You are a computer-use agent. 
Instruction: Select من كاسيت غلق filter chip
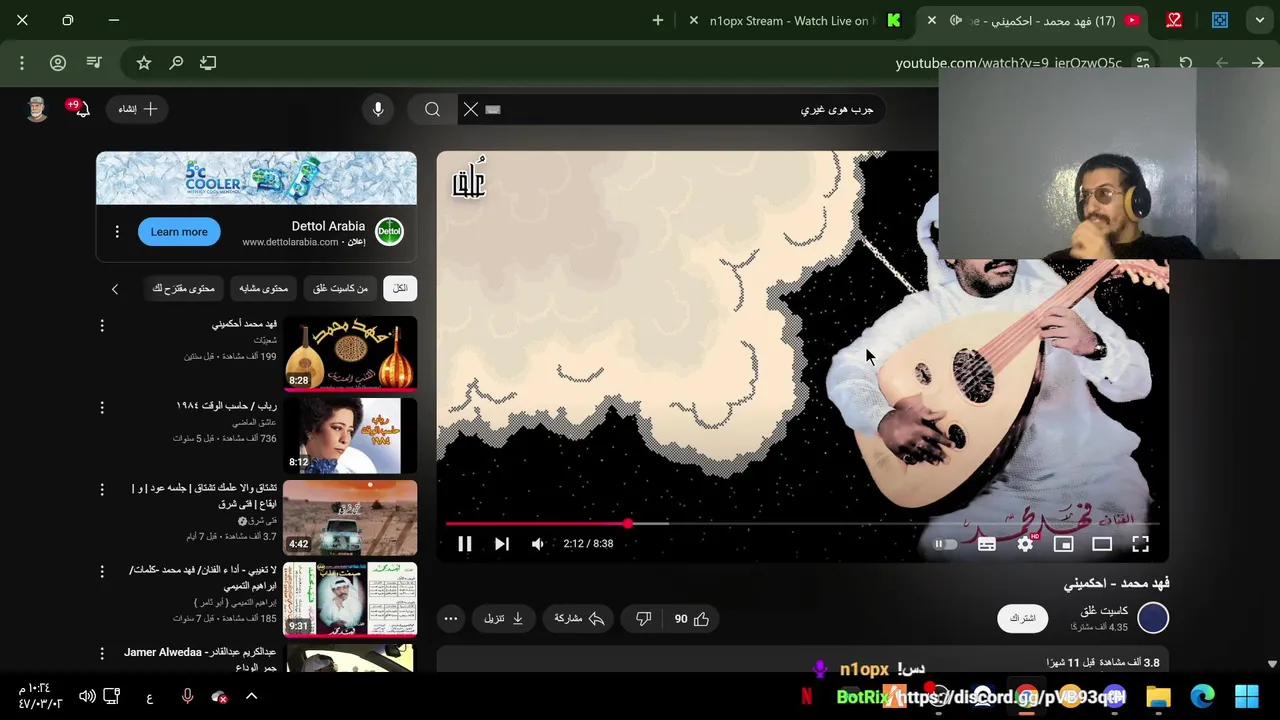pyautogui.click(x=340, y=288)
